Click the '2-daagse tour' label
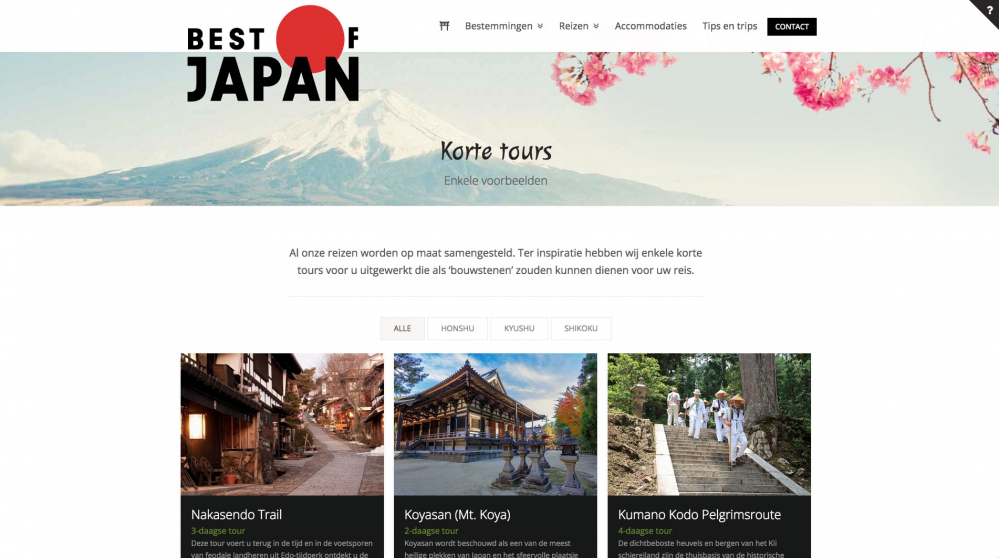This screenshot has height=558, width=999. (431, 531)
